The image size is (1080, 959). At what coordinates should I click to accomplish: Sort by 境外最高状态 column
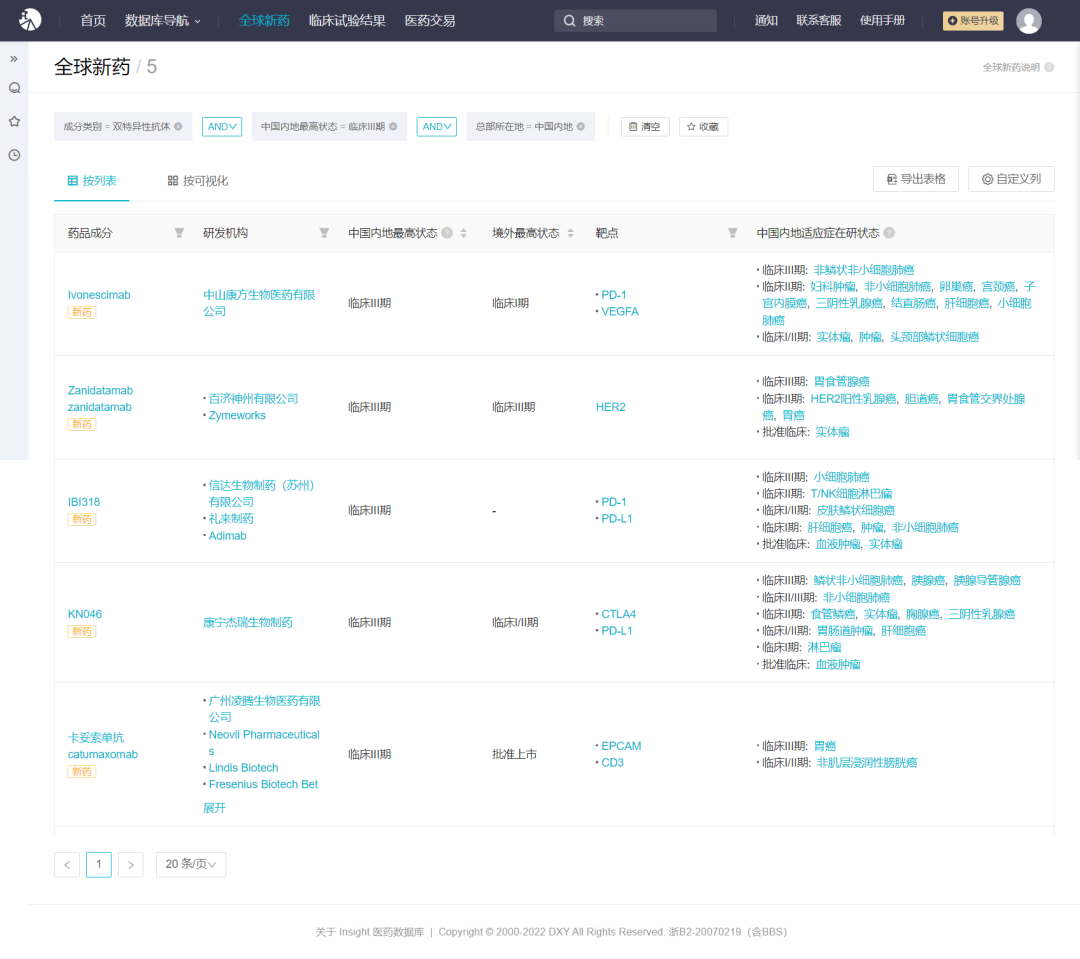[570, 233]
